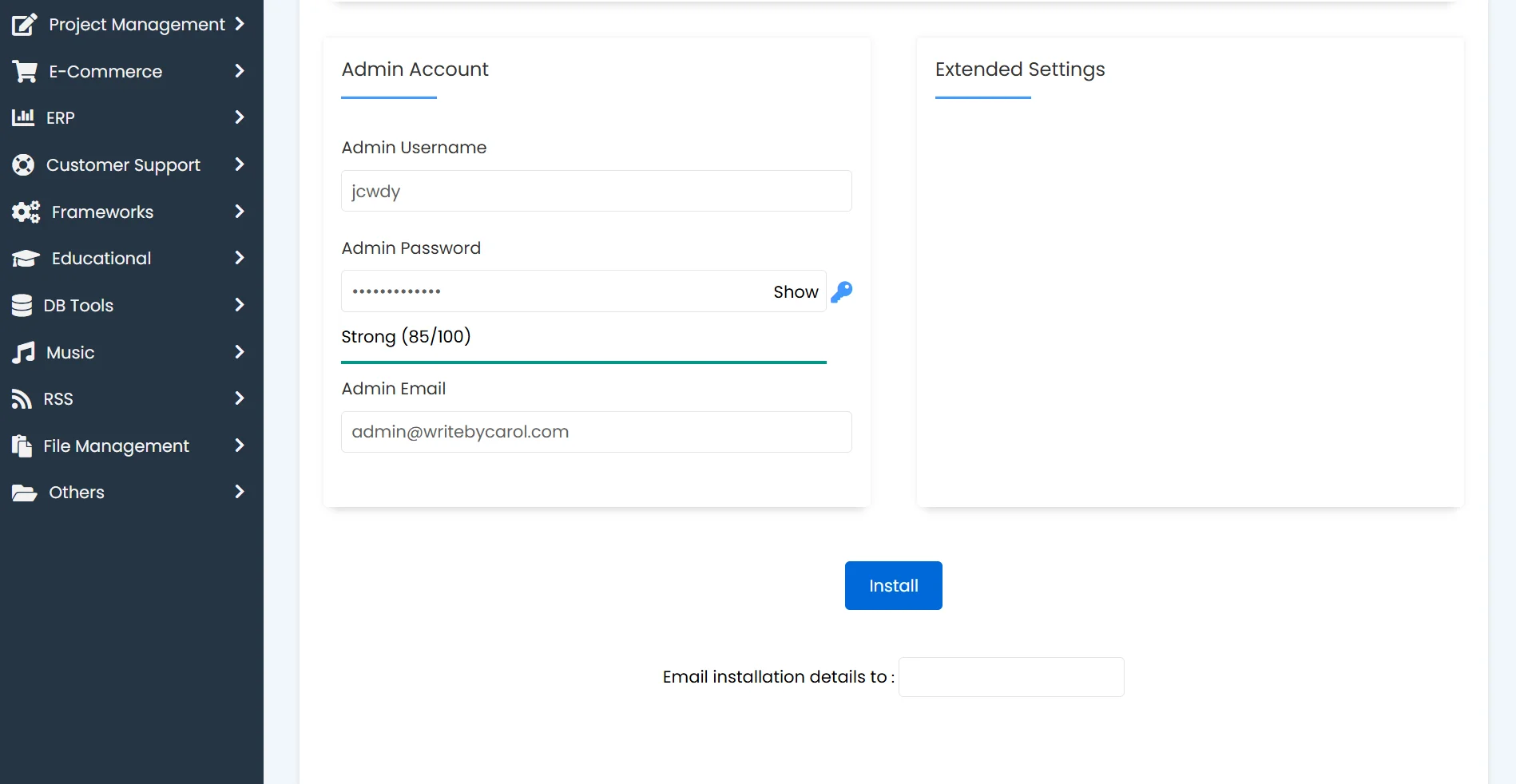Click the E-Commerce shopping cart icon
The height and width of the screenshot is (784, 1516).
click(25, 72)
